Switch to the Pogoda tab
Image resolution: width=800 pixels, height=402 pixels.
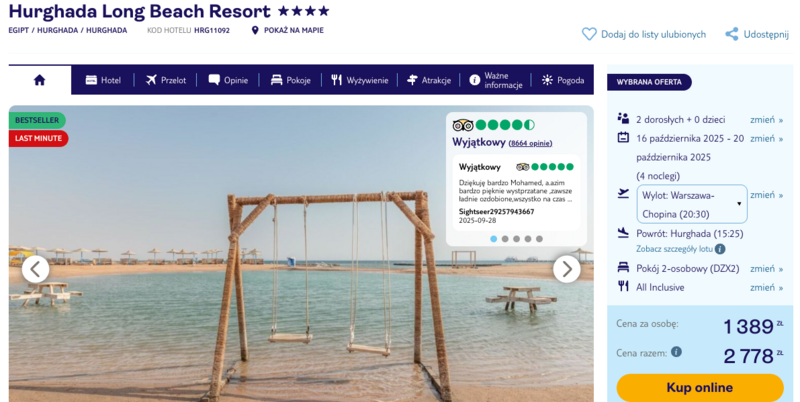(x=563, y=80)
